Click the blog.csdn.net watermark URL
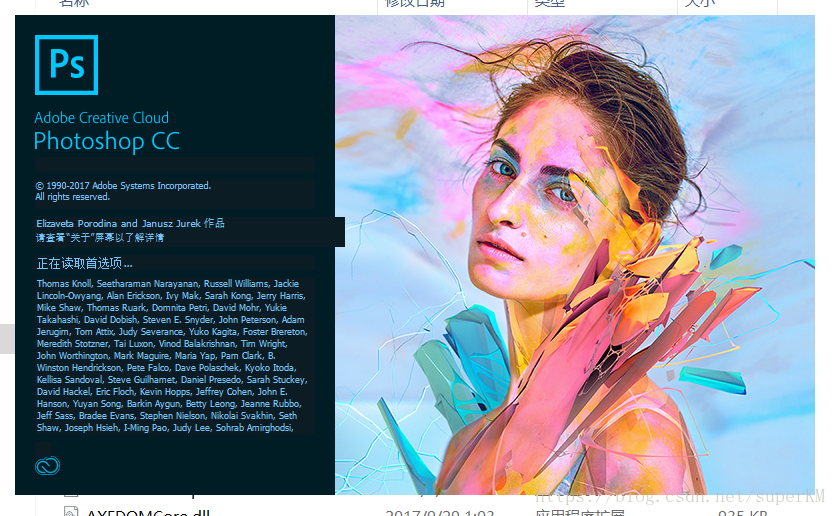 [x=680, y=497]
